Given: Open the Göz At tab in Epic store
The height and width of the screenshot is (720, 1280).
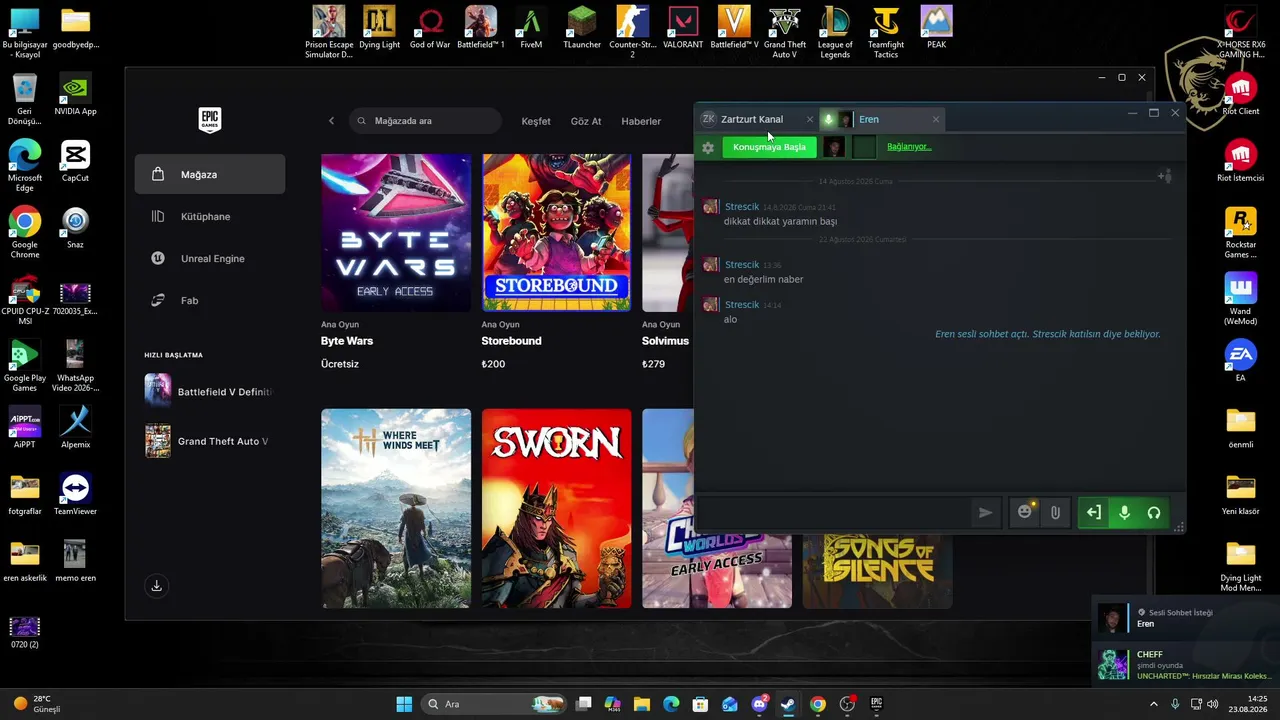Looking at the screenshot, I should [x=586, y=121].
